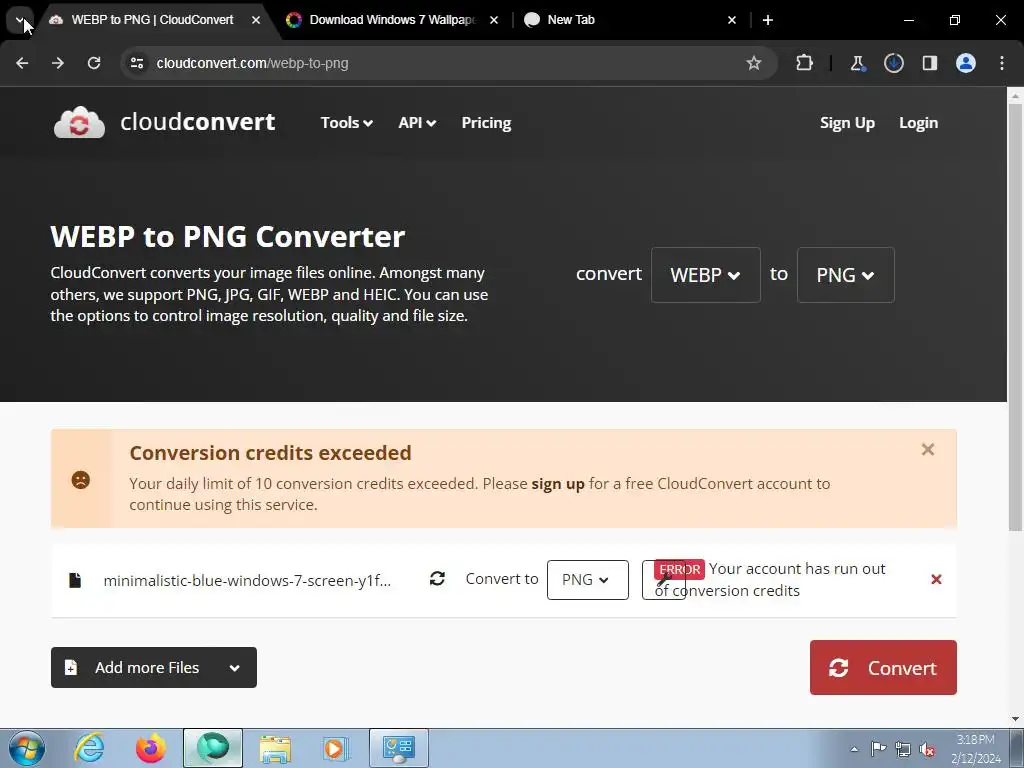Open the Login page
The height and width of the screenshot is (768, 1024).
(918, 123)
